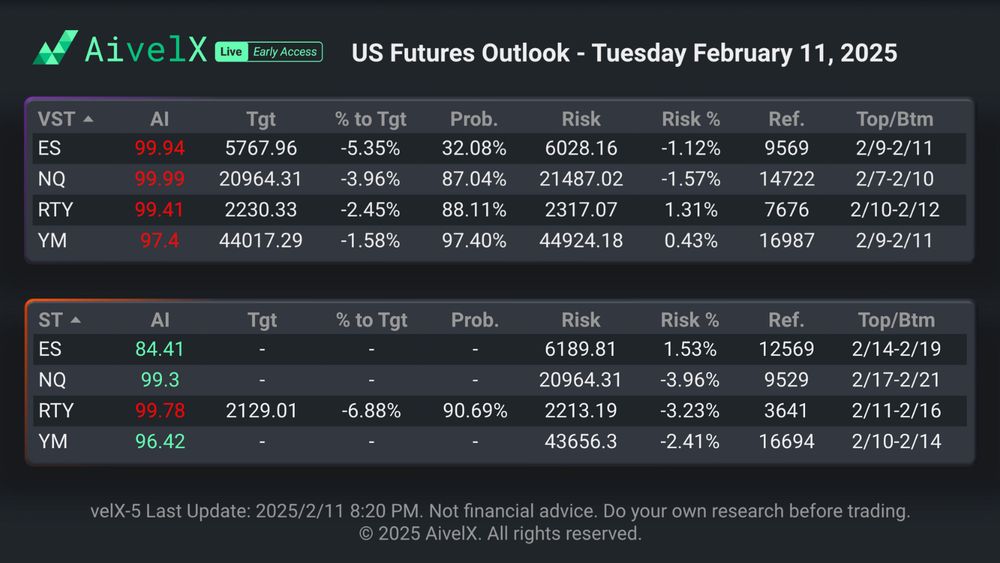
Task: Click the AivelX logo icon
Action: click(x=55, y=48)
